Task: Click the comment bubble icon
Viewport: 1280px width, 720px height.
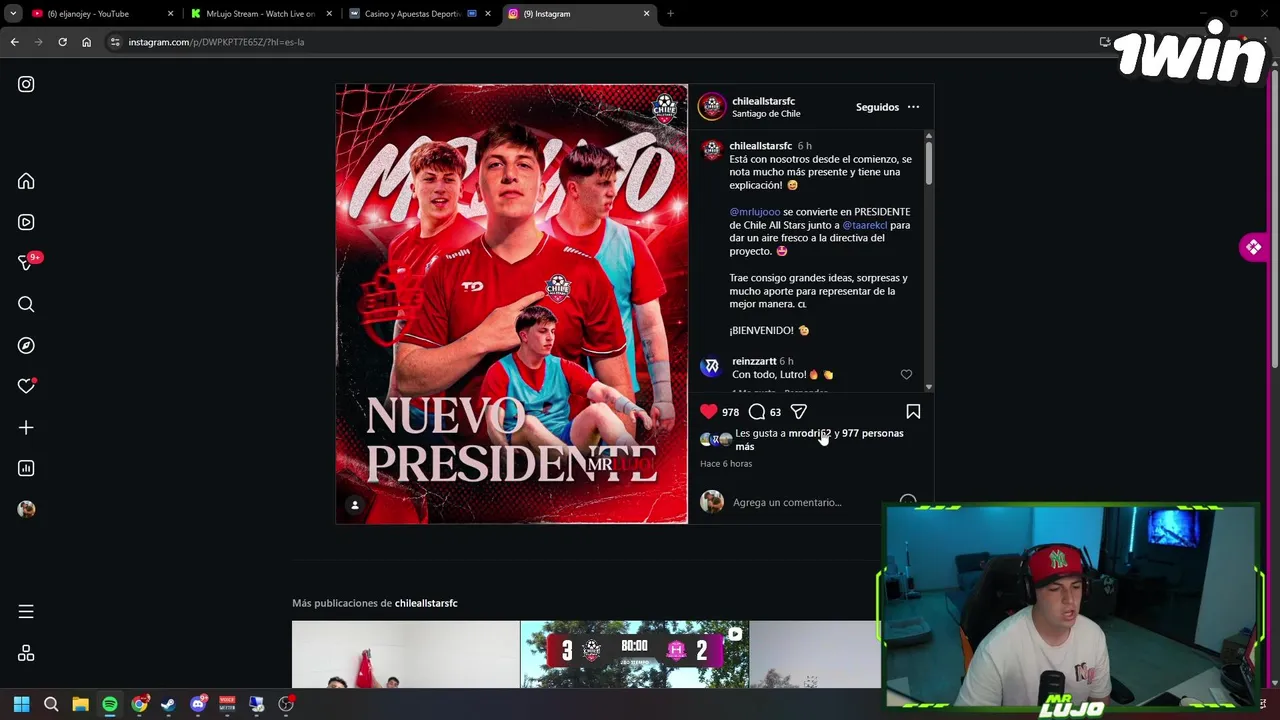Action: (757, 411)
